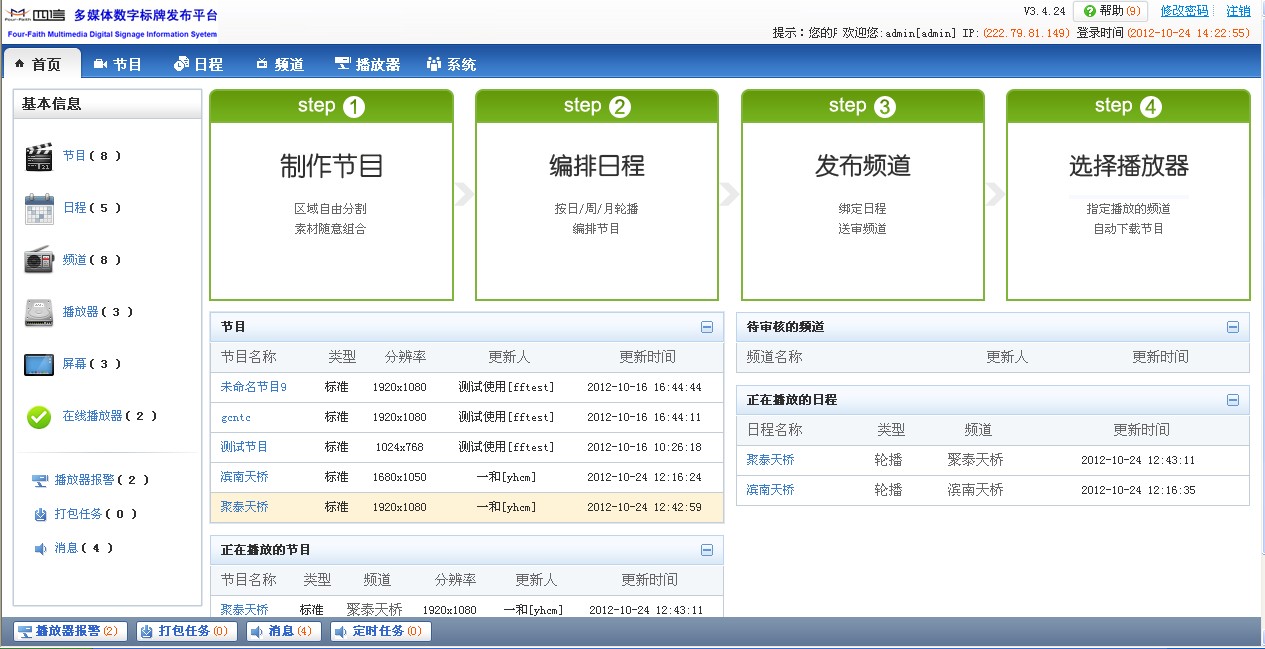
Task: Open the 系统 tab
Action: (451, 64)
